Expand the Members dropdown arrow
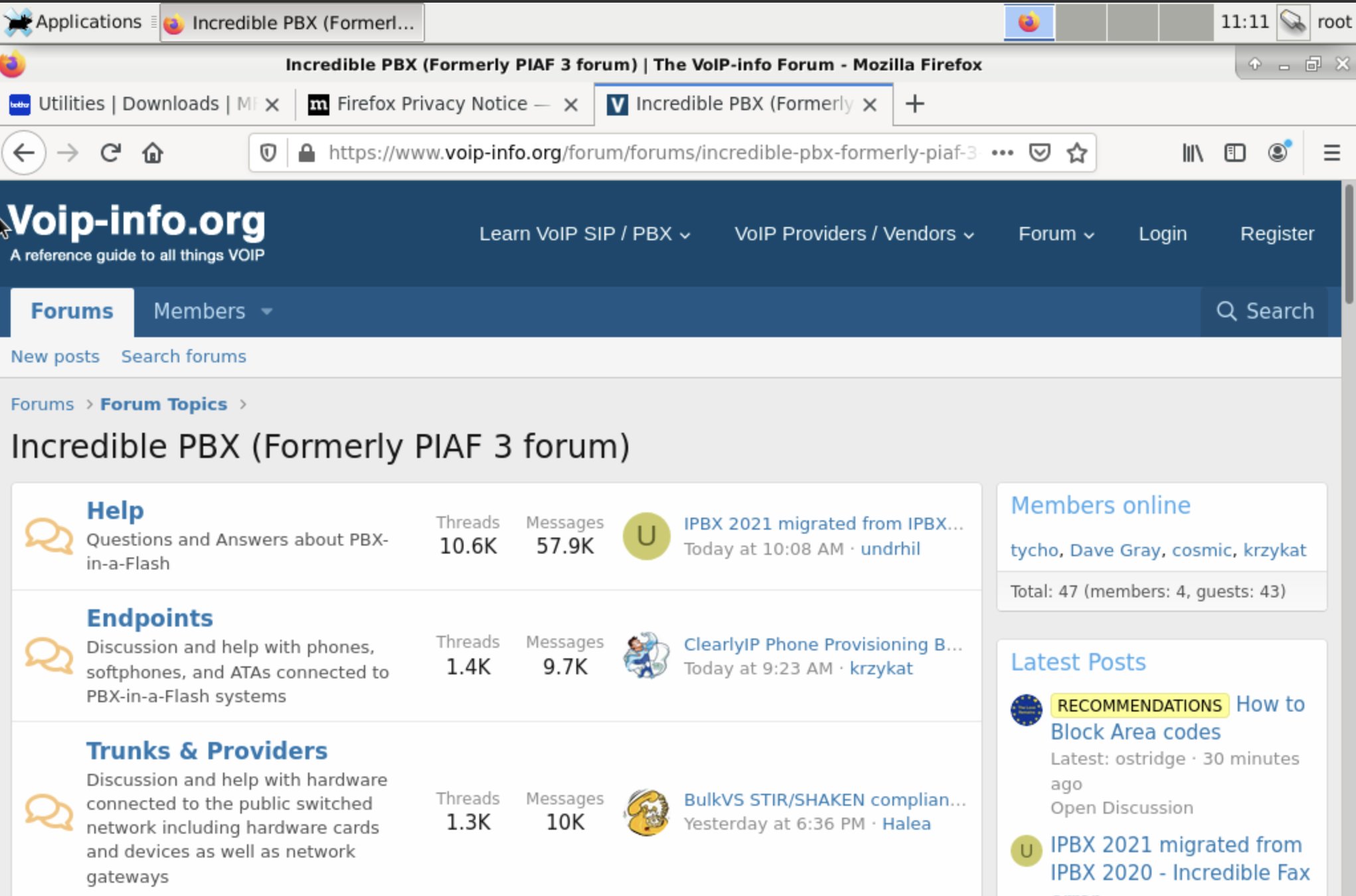This screenshot has width=1356, height=896. [267, 311]
